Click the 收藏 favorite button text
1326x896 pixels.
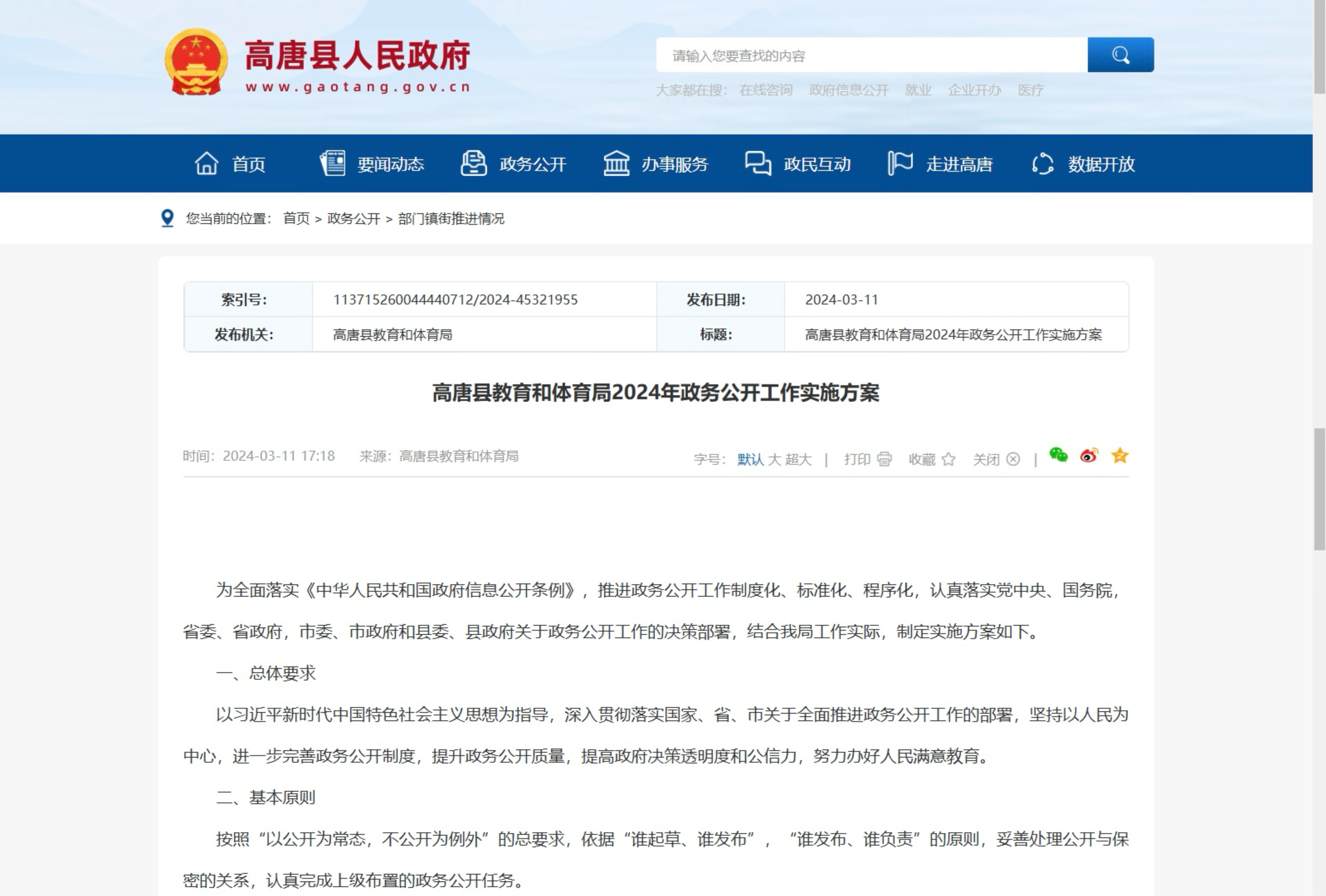(922, 460)
